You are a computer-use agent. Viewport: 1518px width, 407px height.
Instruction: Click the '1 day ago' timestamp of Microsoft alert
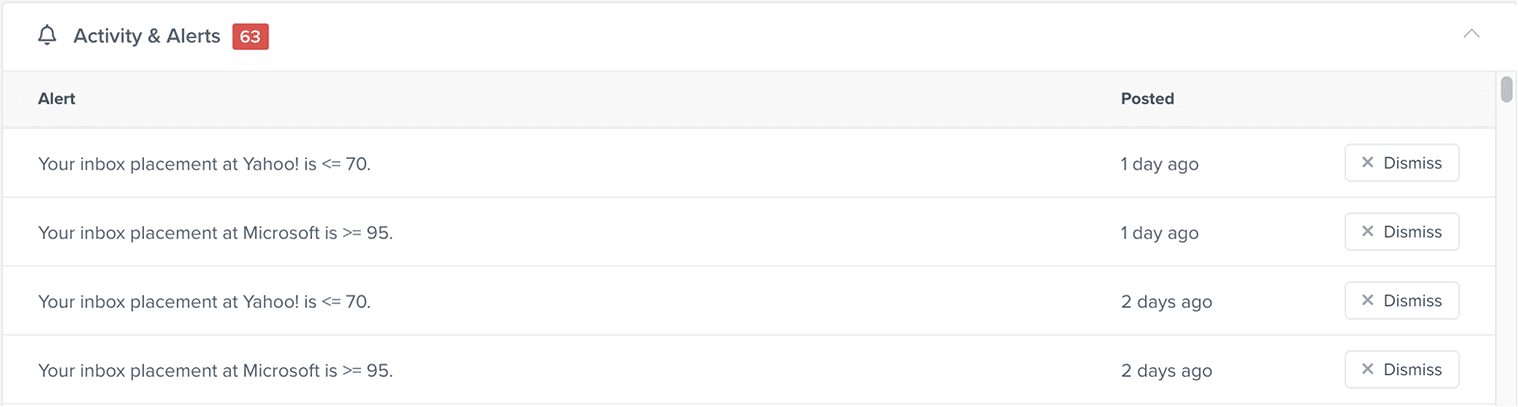point(1159,233)
